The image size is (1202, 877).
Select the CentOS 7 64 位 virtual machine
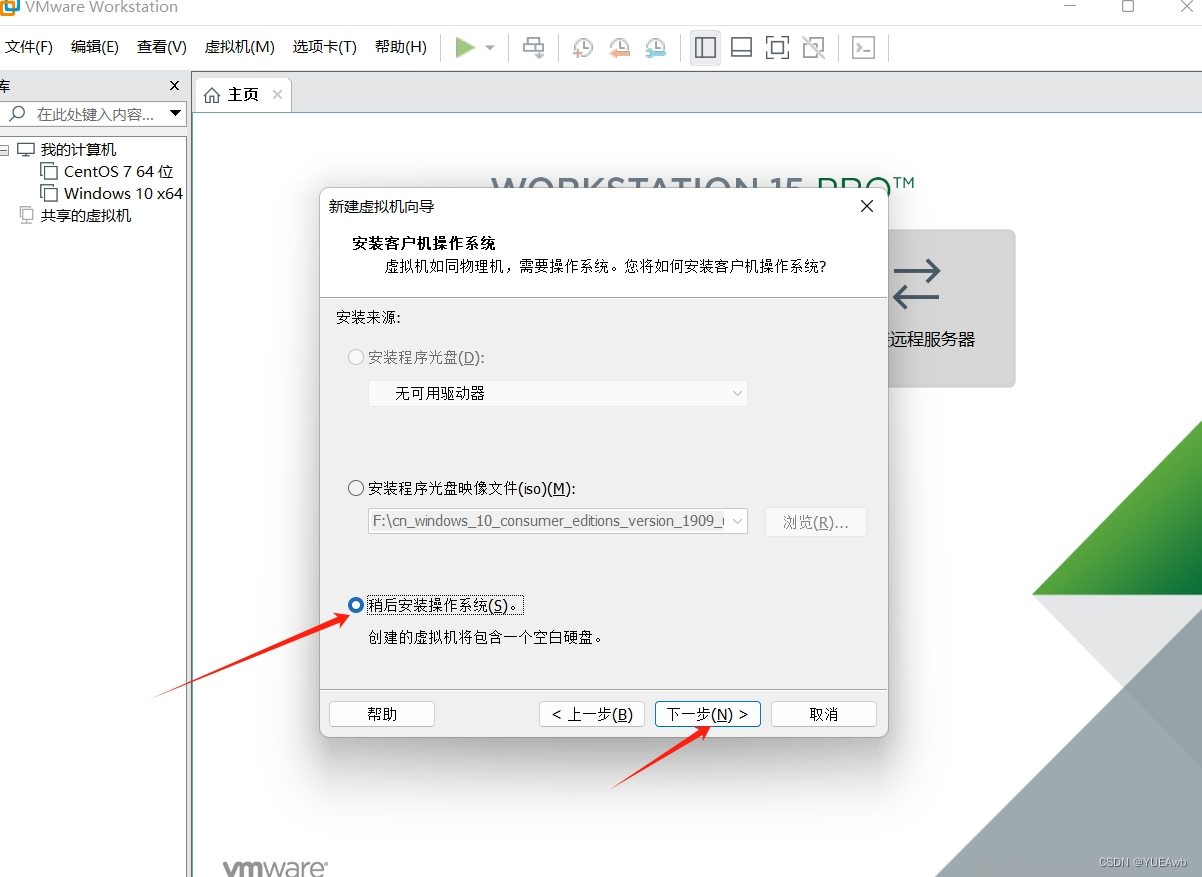click(x=118, y=172)
